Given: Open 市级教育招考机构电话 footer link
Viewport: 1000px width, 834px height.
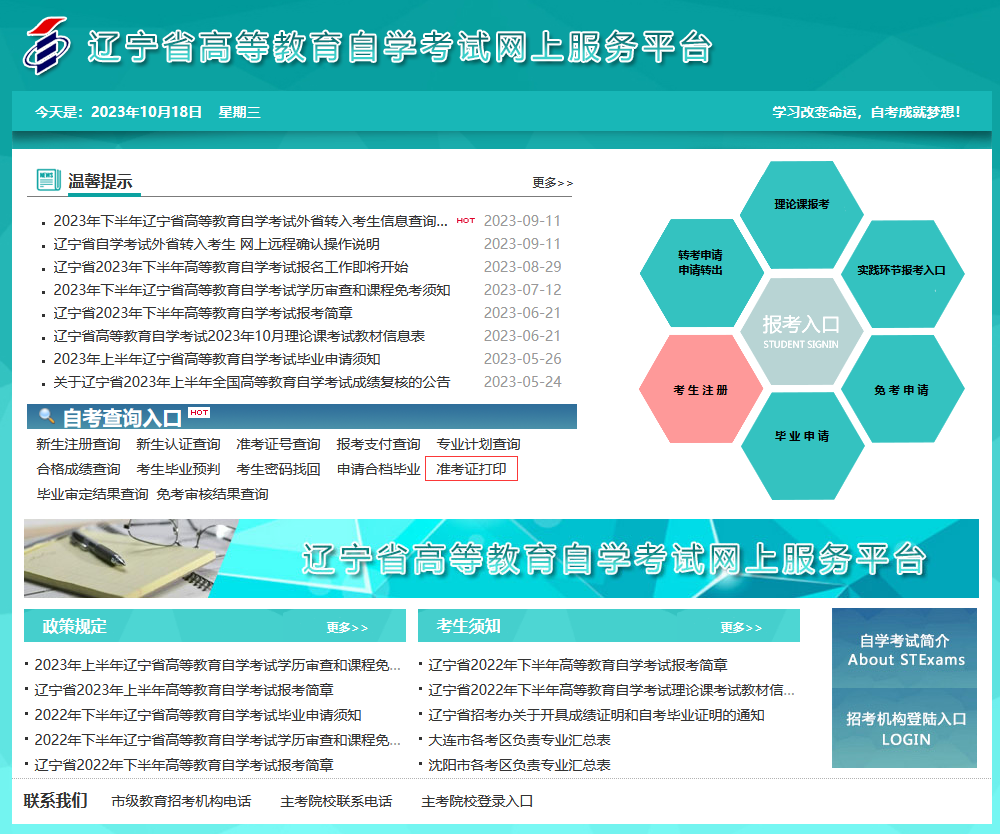Looking at the screenshot, I should coord(181,801).
